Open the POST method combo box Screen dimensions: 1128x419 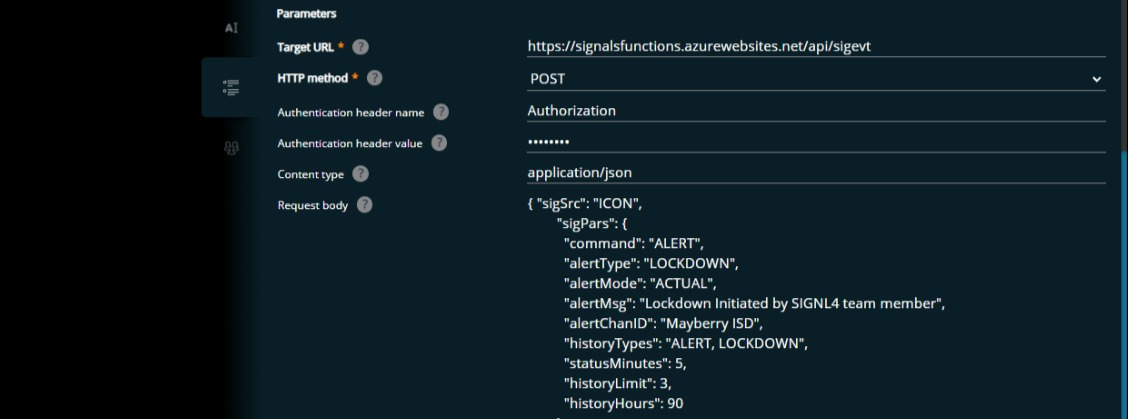coord(800,79)
